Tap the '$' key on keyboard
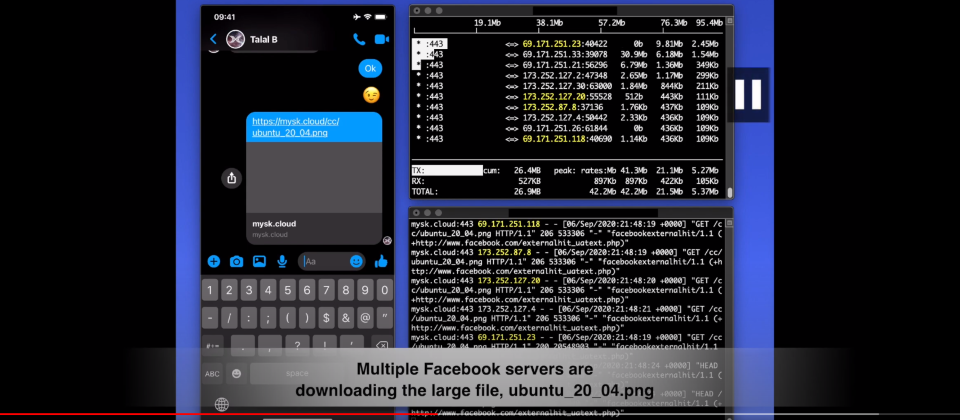 point(326,318)
